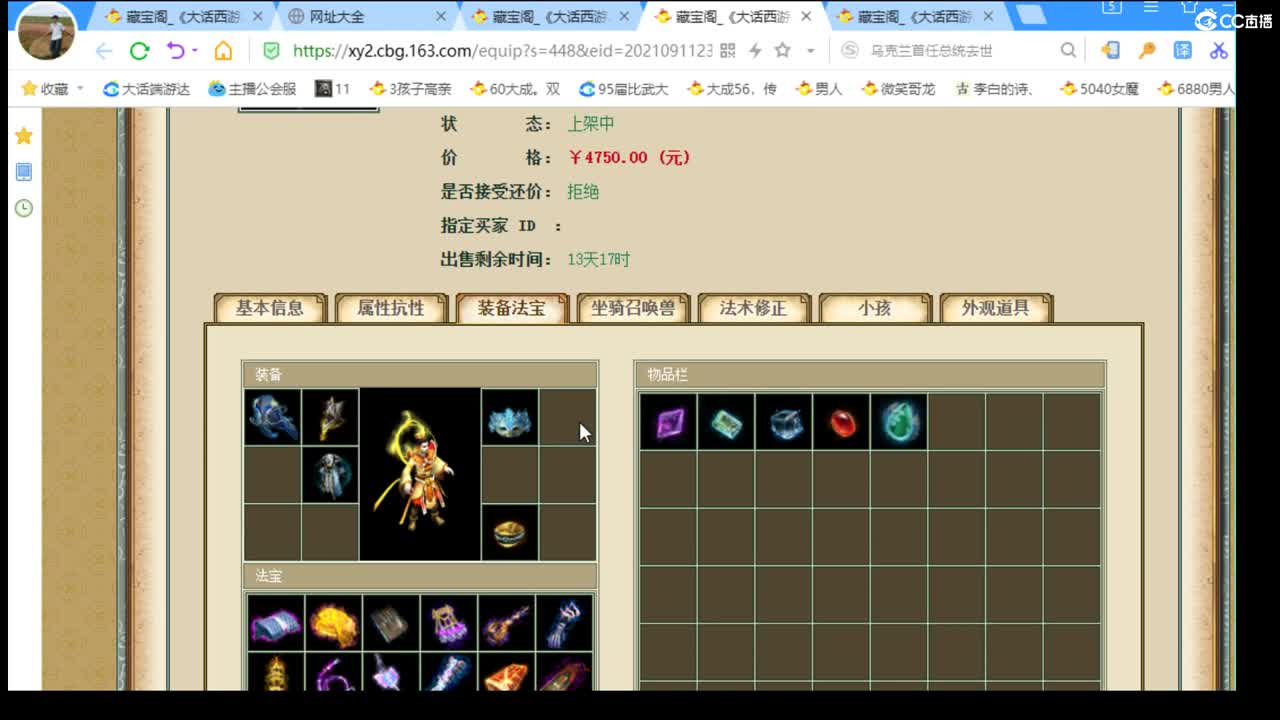
Task: Open the 坐骑召唤兽 tab
Action: coord(633,308)
